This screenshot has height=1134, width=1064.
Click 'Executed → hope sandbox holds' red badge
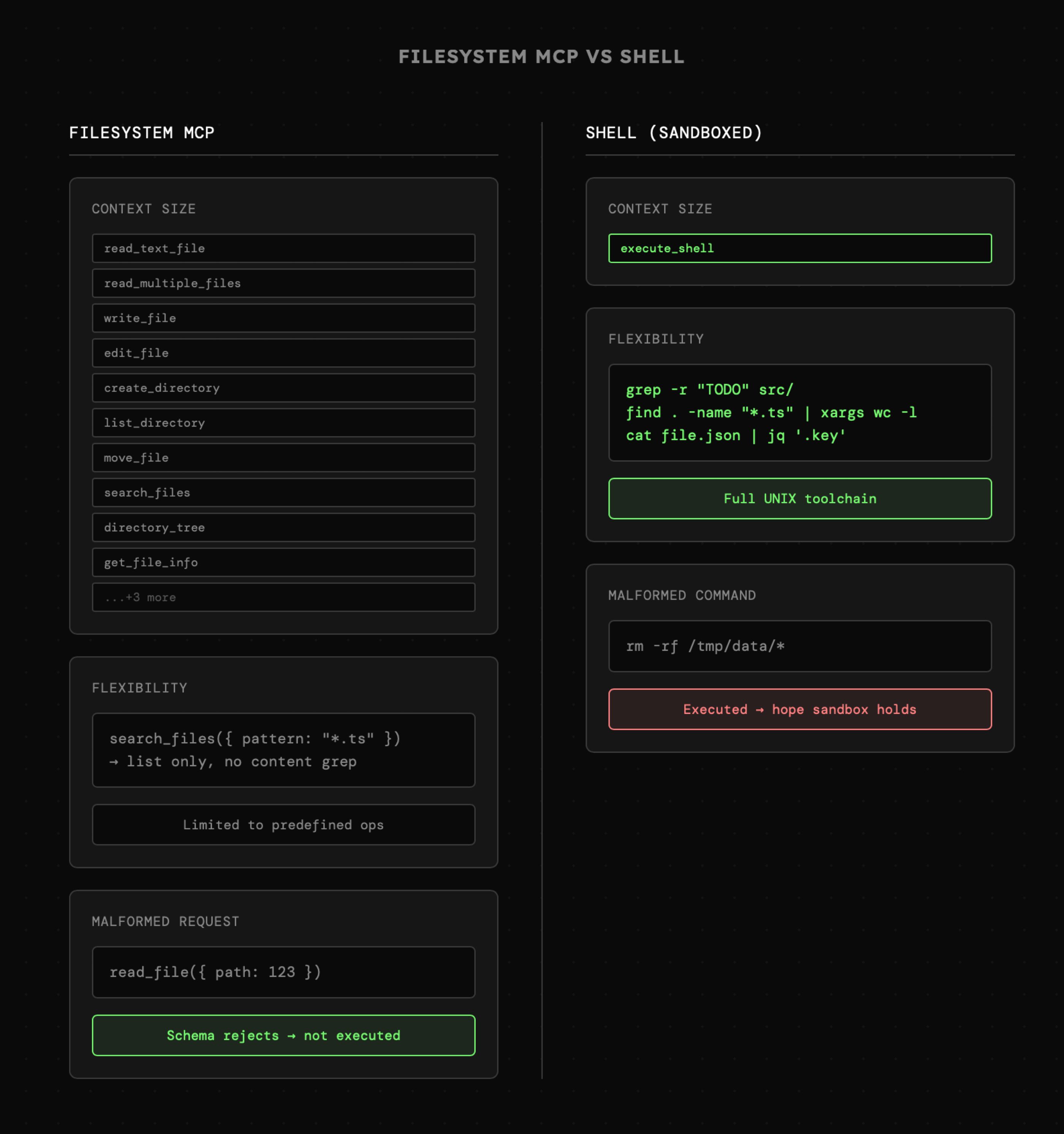[800, 709]
